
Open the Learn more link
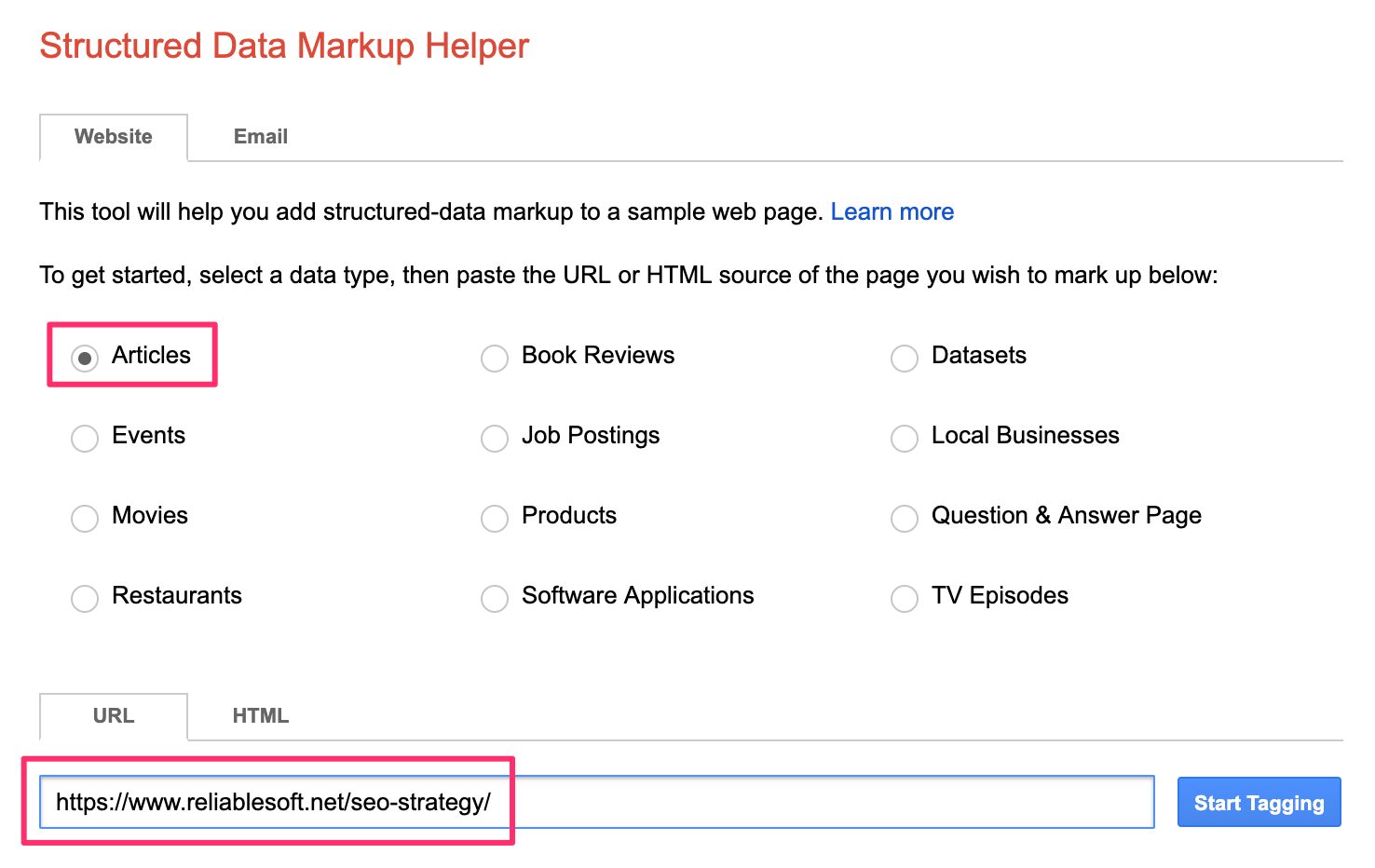click(x=892, y=212)
